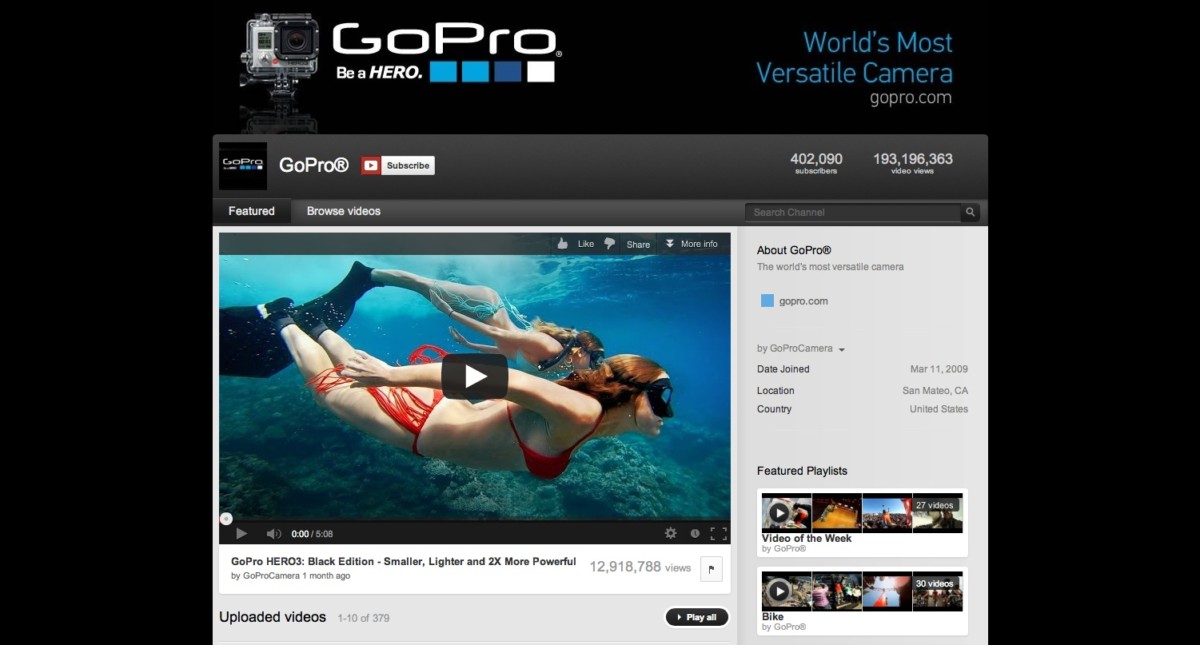Open the Browse videos tab

click(x=343, y=211)
